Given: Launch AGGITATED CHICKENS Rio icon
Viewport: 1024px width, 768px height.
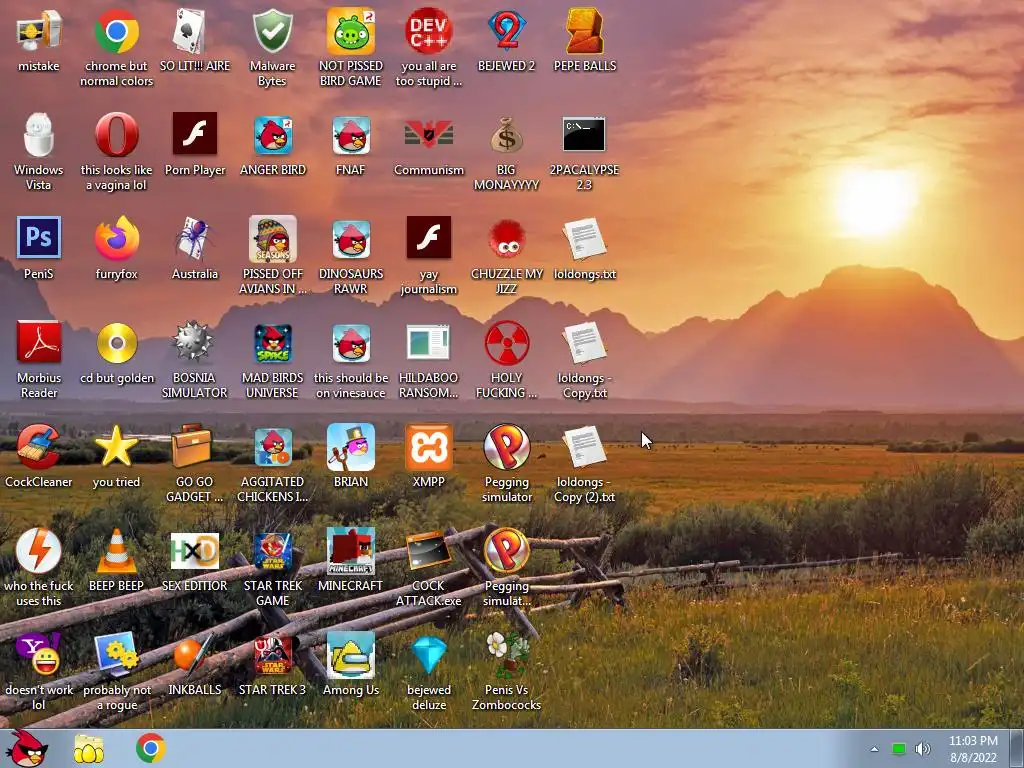Looking at the screenshot, I should (272, 447).
